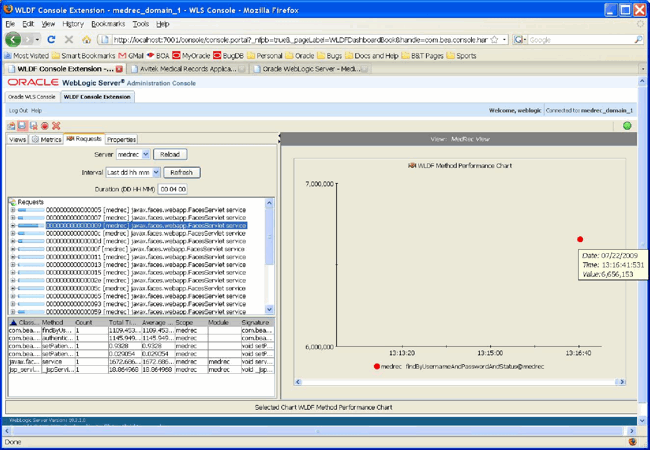Click the Firefox back arrow button
Viewport: 650px width, 450px height.
(13, 40)
